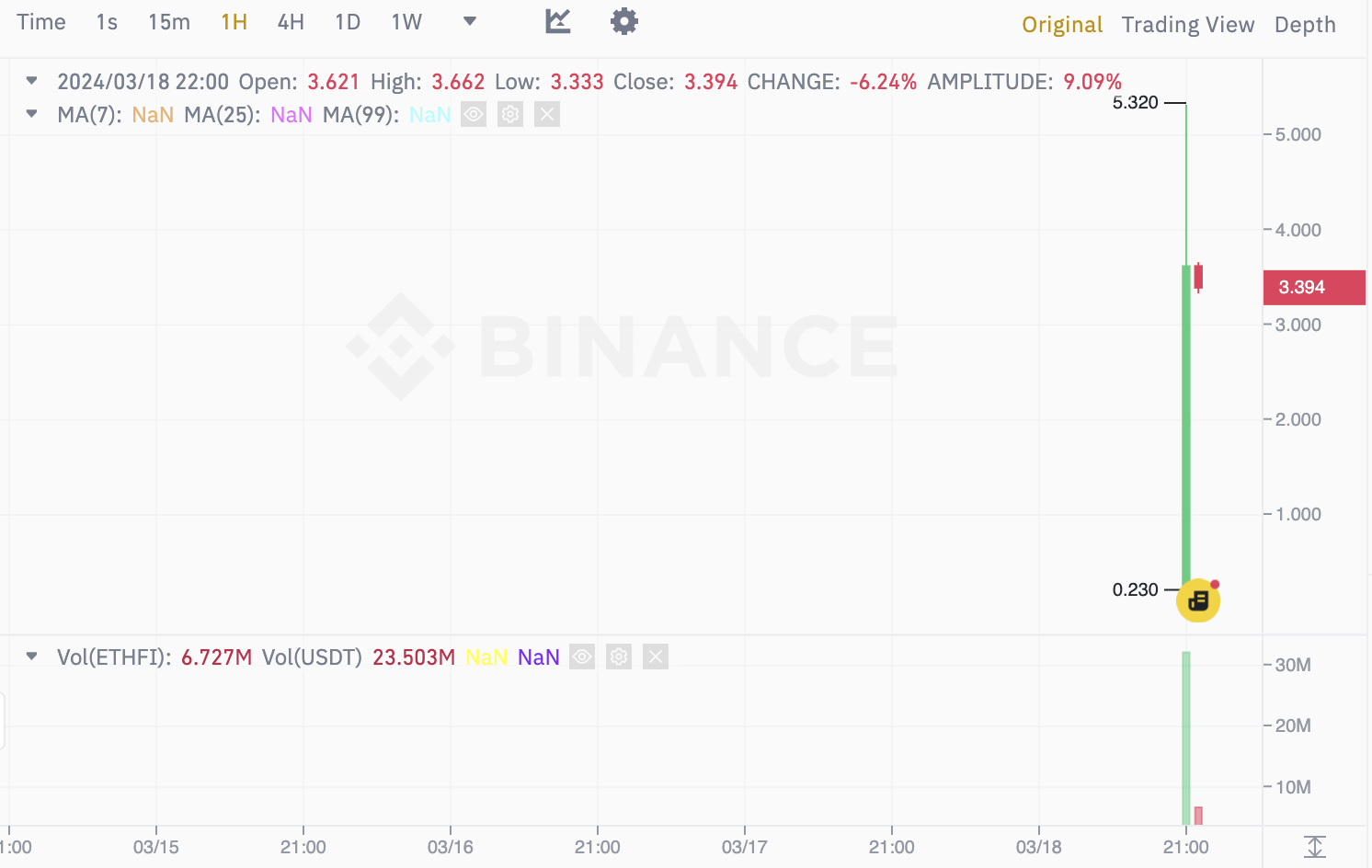Click the 4.000 price axis label
The width and height of the screenshot is (1372, 868).
(x=1298, y=230)
